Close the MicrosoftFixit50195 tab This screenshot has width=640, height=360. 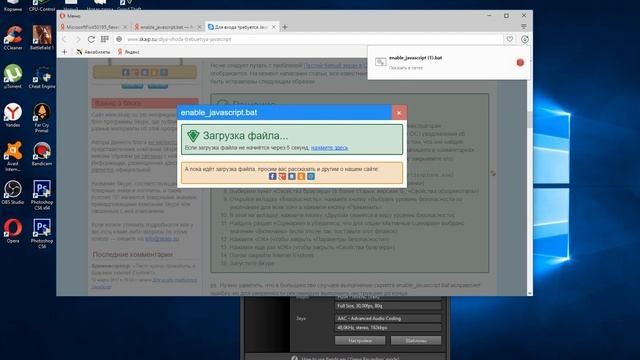125,27
